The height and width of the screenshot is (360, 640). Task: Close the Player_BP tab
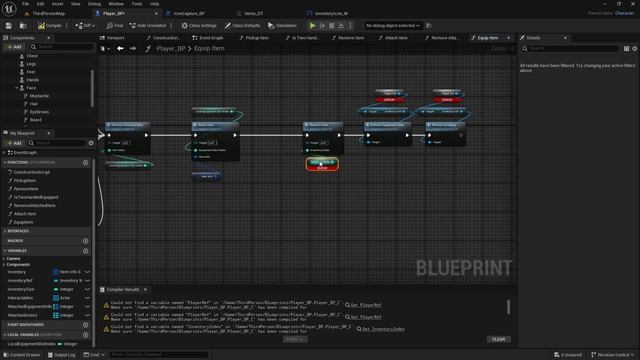click(x=156, y=13)
